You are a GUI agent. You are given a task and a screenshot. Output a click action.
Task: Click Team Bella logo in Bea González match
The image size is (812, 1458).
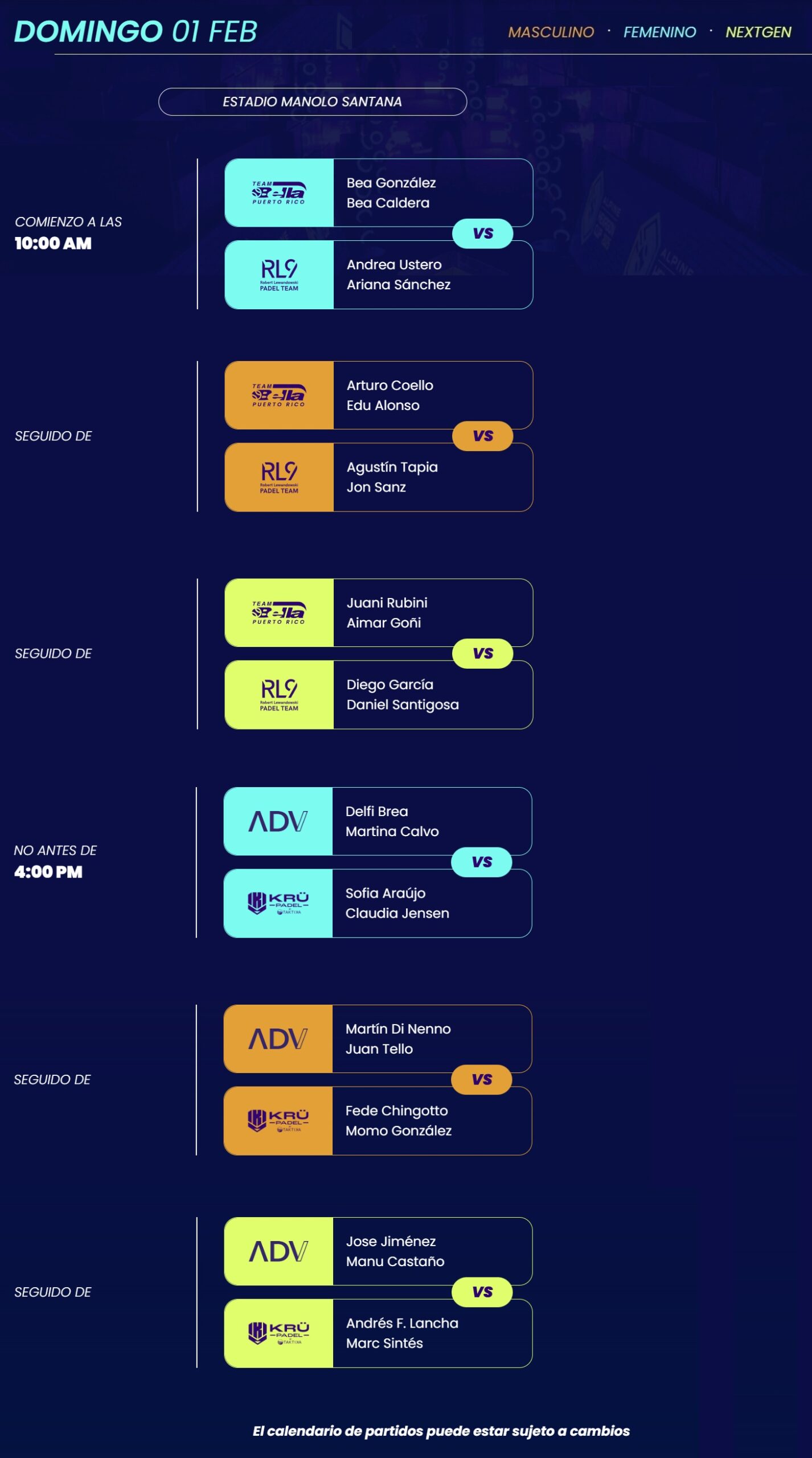click(x=278, y=193)
